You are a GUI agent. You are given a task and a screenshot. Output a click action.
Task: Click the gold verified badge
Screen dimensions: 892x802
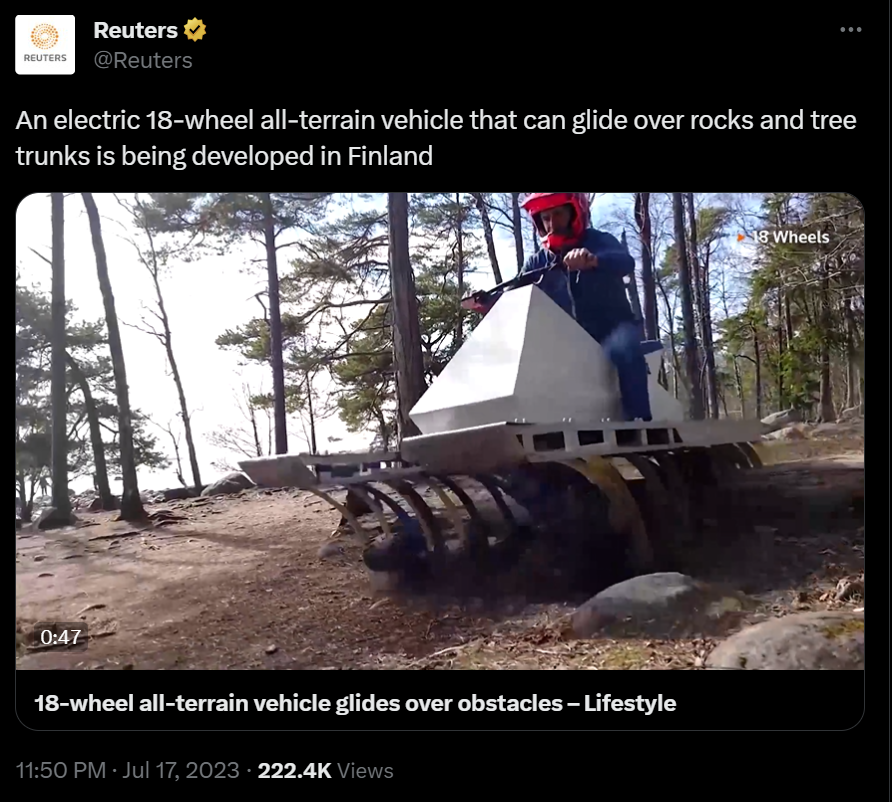[195, 30]
